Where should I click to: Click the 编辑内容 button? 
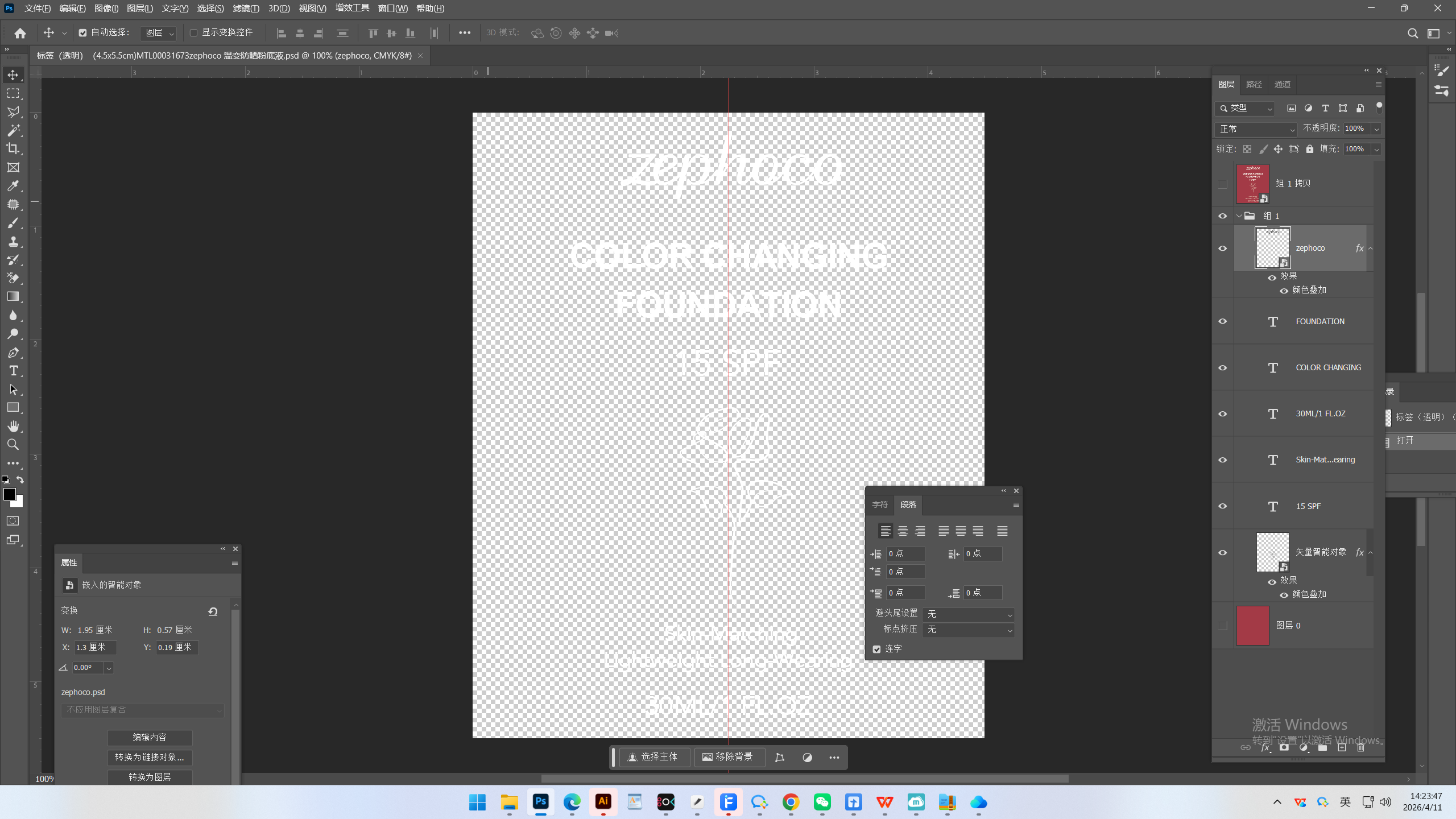[150, 738]
